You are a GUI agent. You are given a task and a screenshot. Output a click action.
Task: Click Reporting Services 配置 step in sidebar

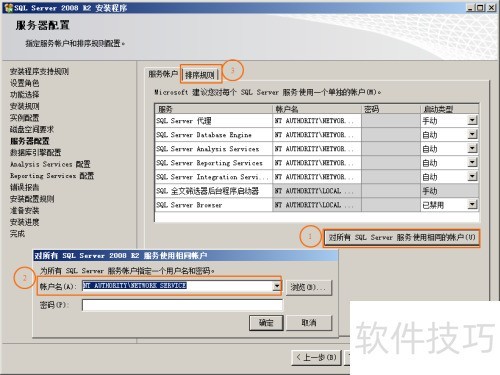pyautogui.click(x=52, y=176)
